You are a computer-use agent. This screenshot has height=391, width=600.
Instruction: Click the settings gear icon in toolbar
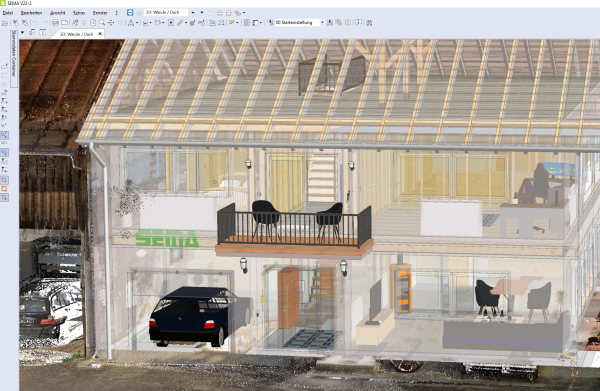(348, 23)
